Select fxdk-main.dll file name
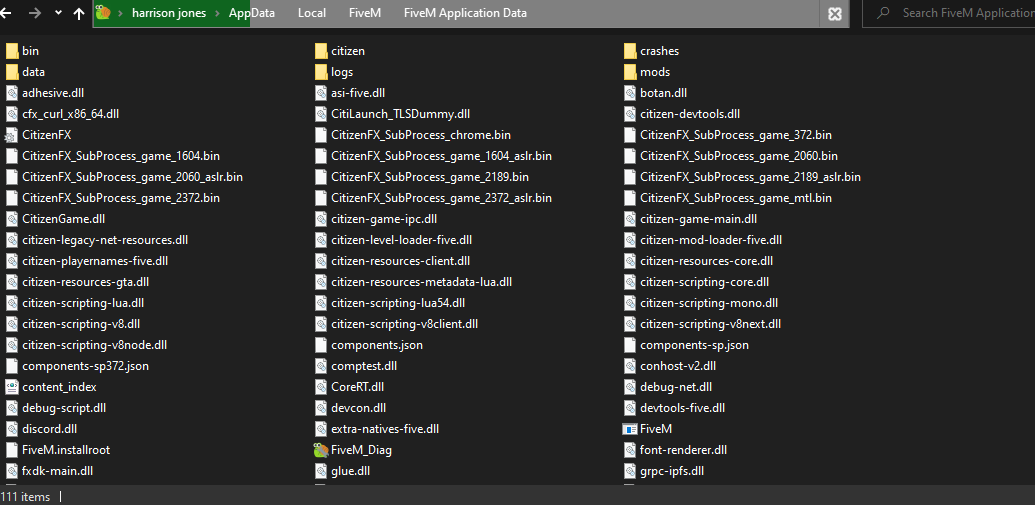The image size is (1035, 505). pyautogui.click(x=57, y=471)
